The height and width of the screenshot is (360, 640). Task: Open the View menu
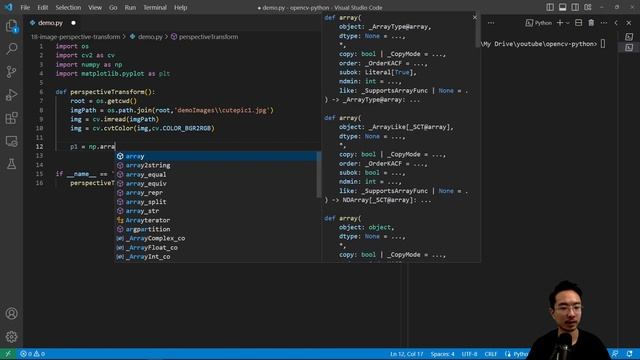(95, 7)
